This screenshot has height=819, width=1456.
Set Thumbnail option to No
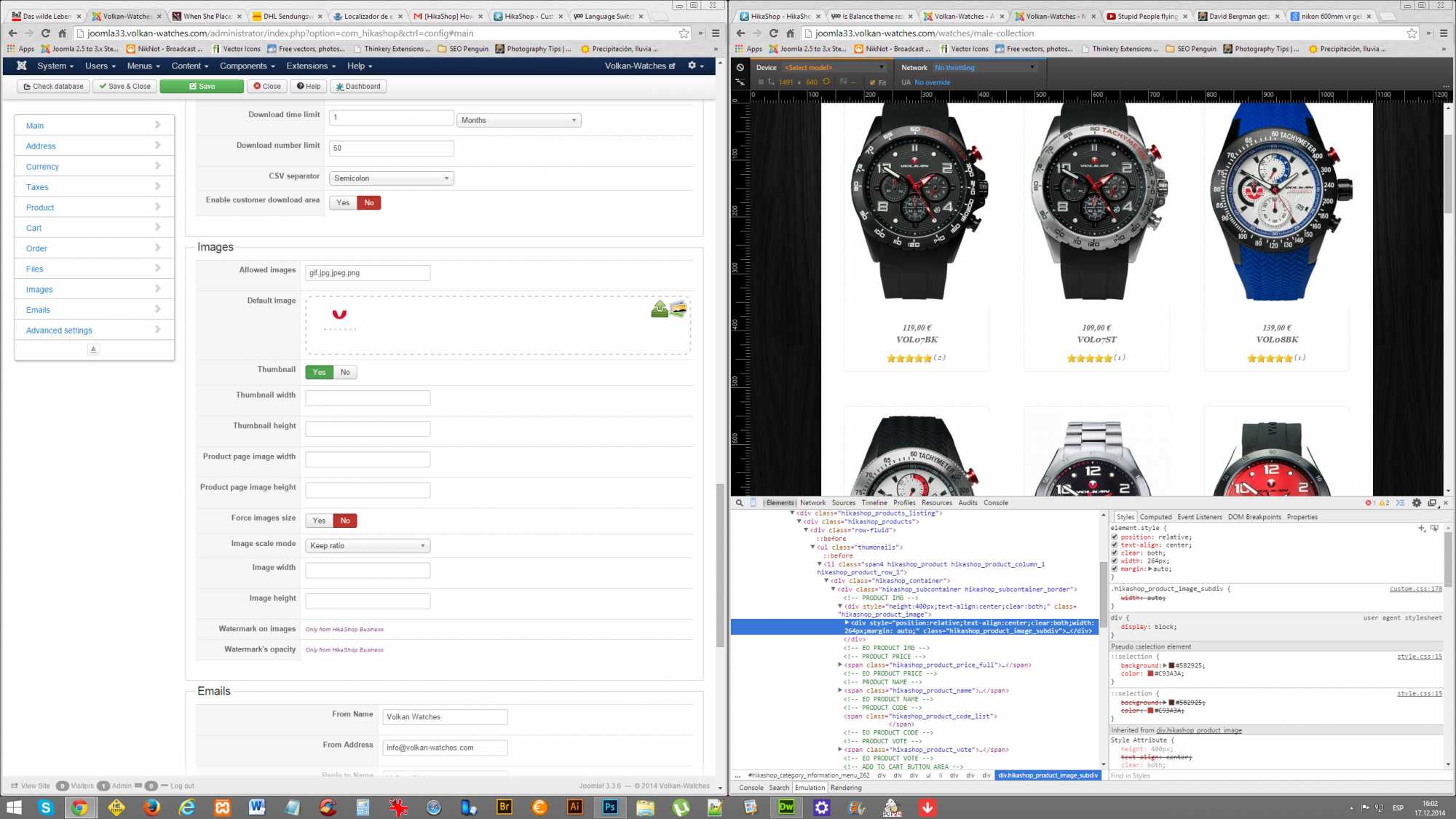pyautogui.click(x=345, y=372)
